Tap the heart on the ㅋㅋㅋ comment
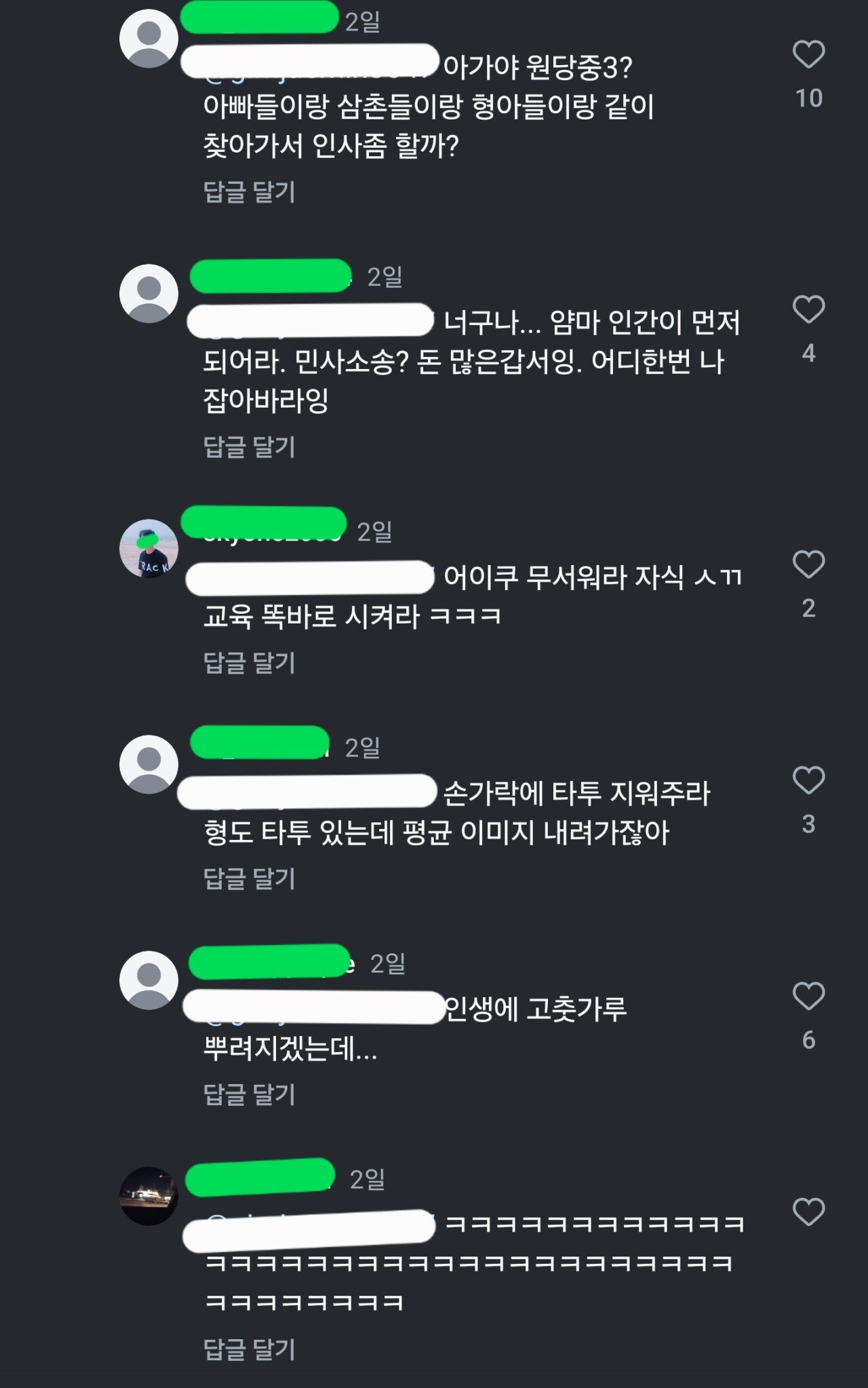 coord(808,1212)
